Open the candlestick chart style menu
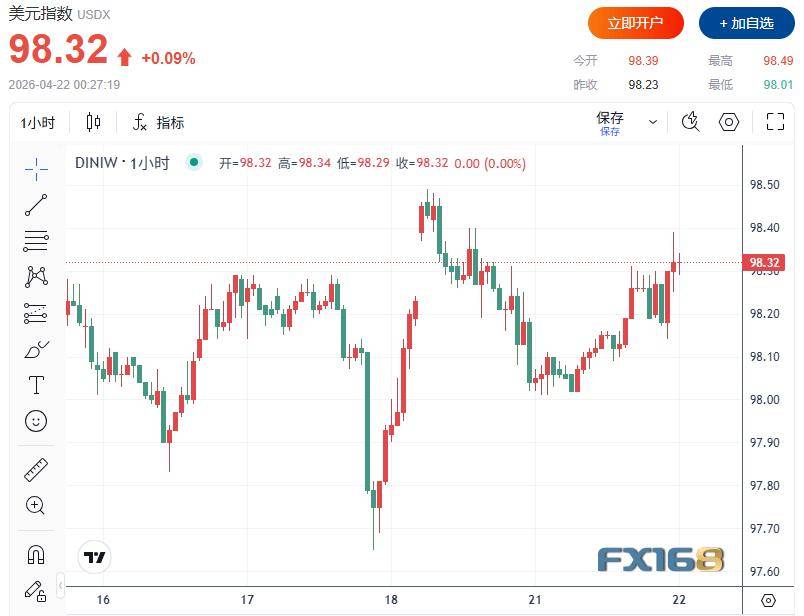The height and width of the screenshot is (616, 804). pos(94,122)
